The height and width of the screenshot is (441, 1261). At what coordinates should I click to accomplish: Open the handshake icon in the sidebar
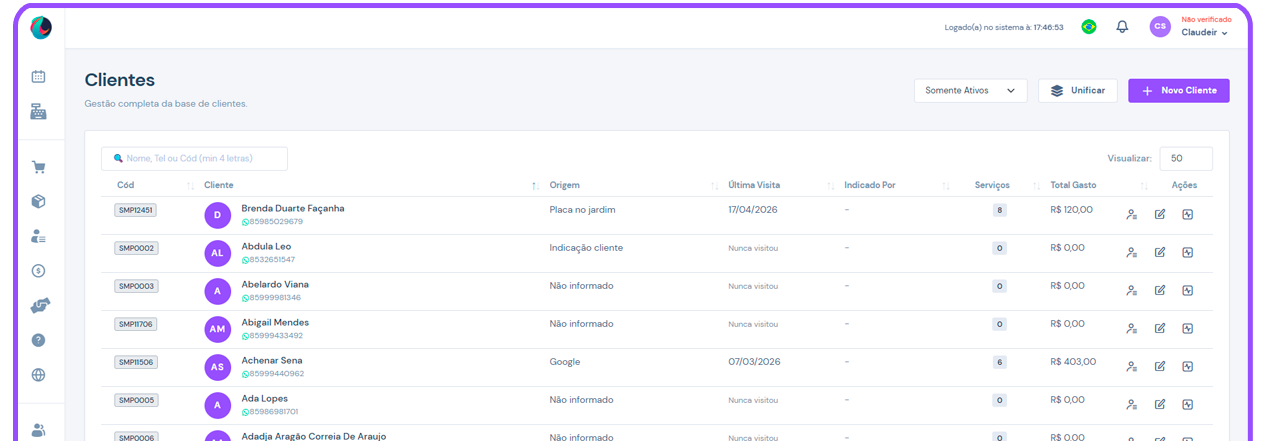[40, 305]
